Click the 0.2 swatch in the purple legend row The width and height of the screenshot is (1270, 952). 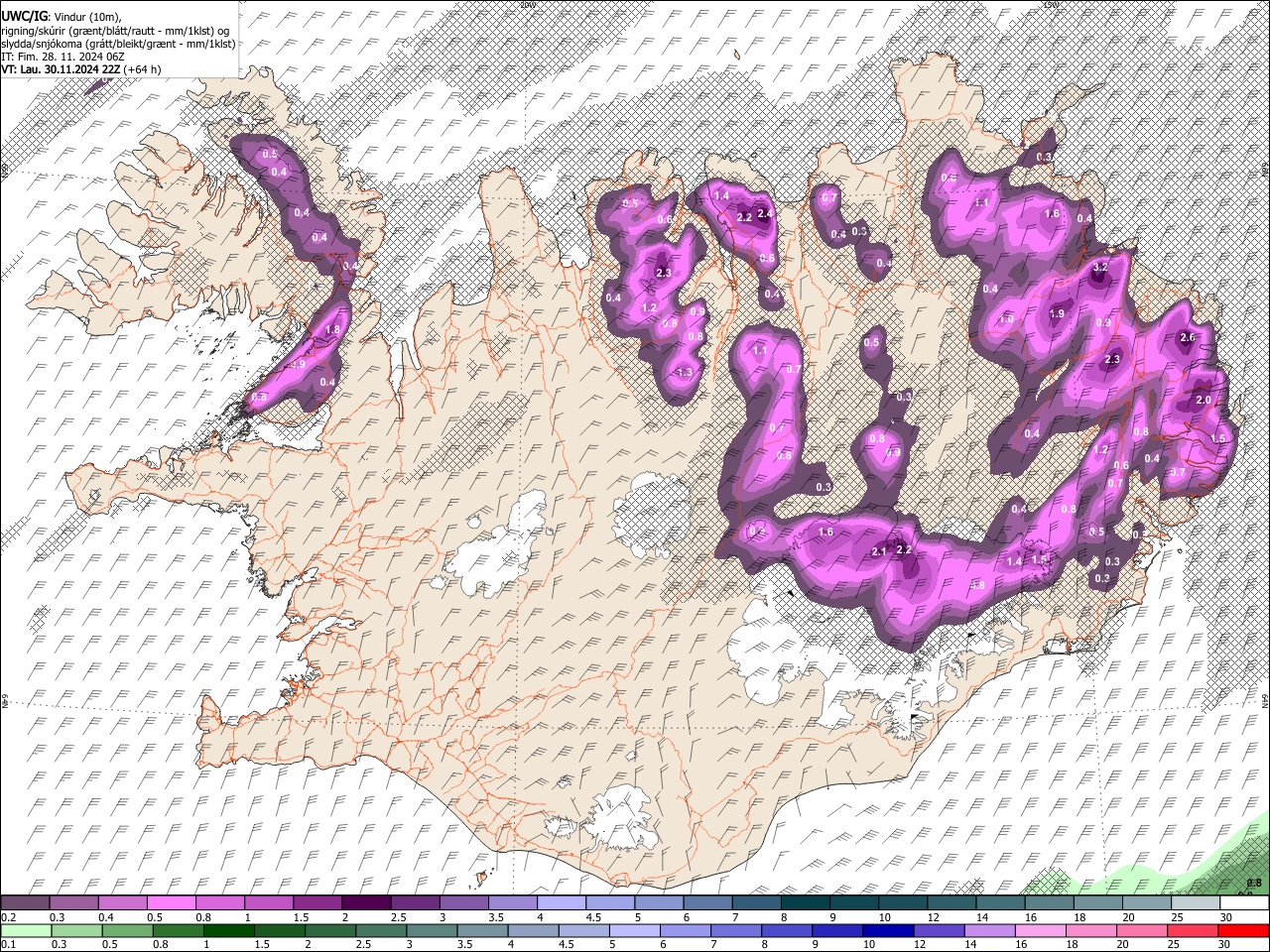25,903
